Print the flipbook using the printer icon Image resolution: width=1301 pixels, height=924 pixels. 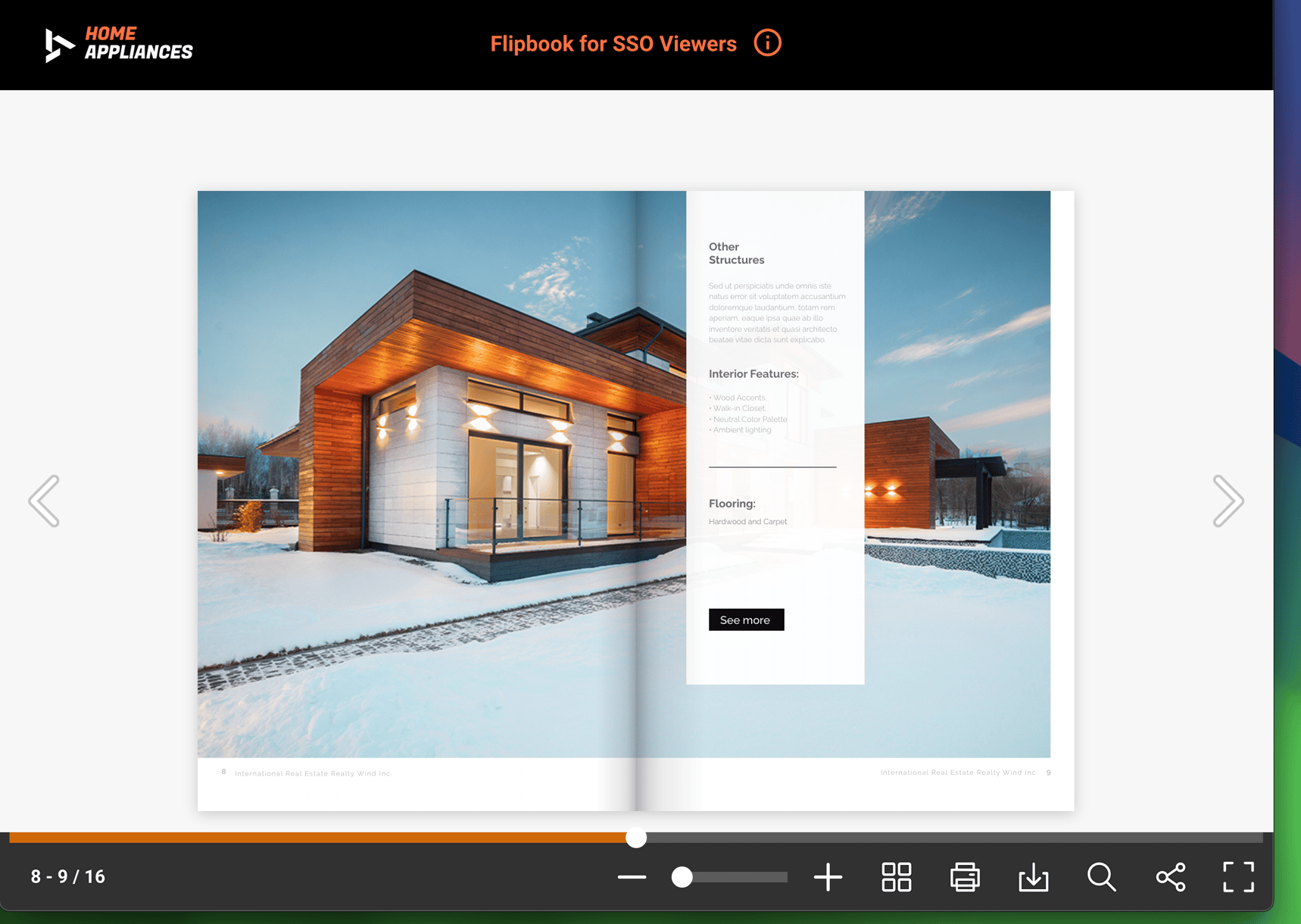coord(965,877)
